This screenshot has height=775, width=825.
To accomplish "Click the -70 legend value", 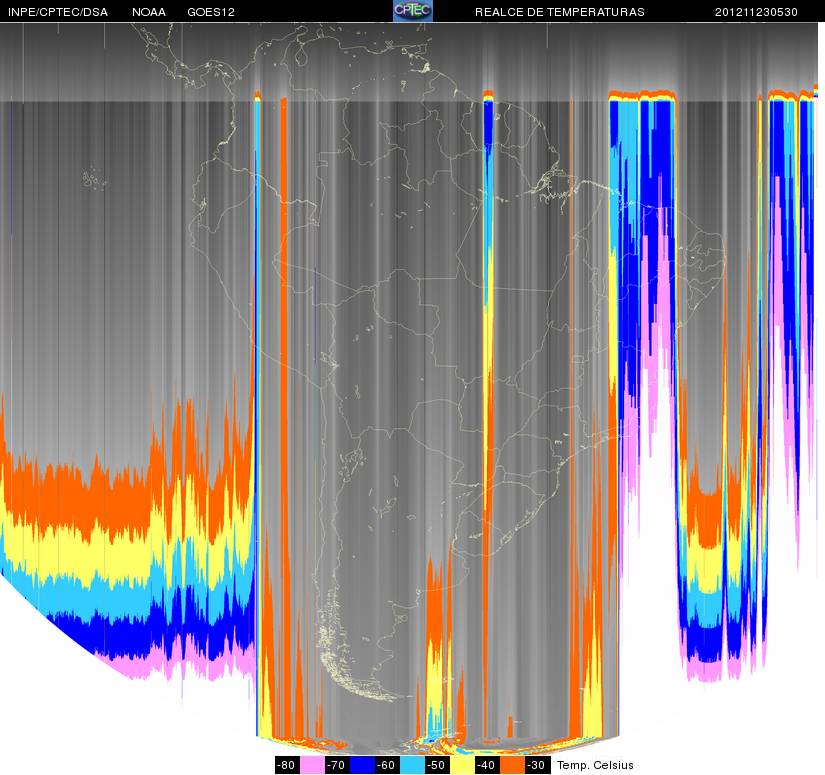I will coord(337,765).
